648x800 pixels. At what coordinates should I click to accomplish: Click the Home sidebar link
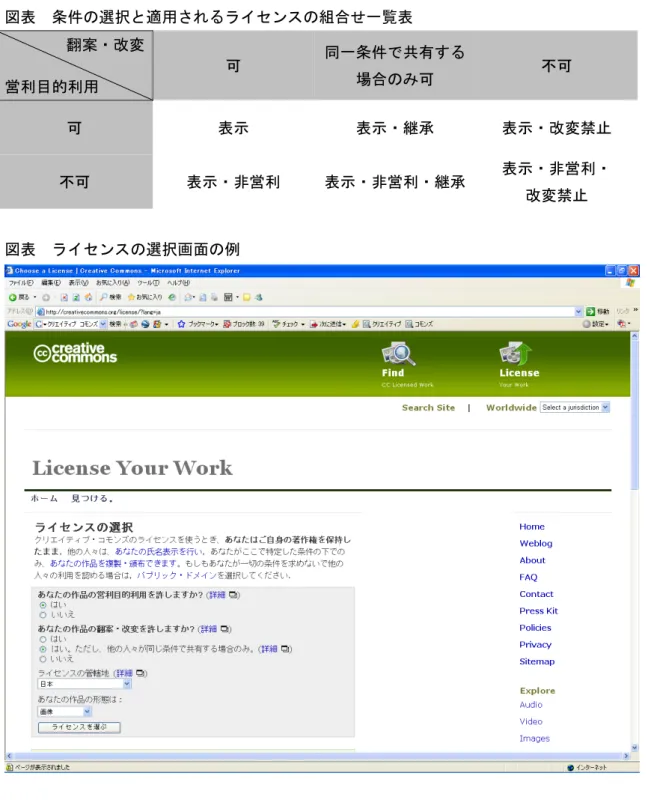[x=532, y=527]
